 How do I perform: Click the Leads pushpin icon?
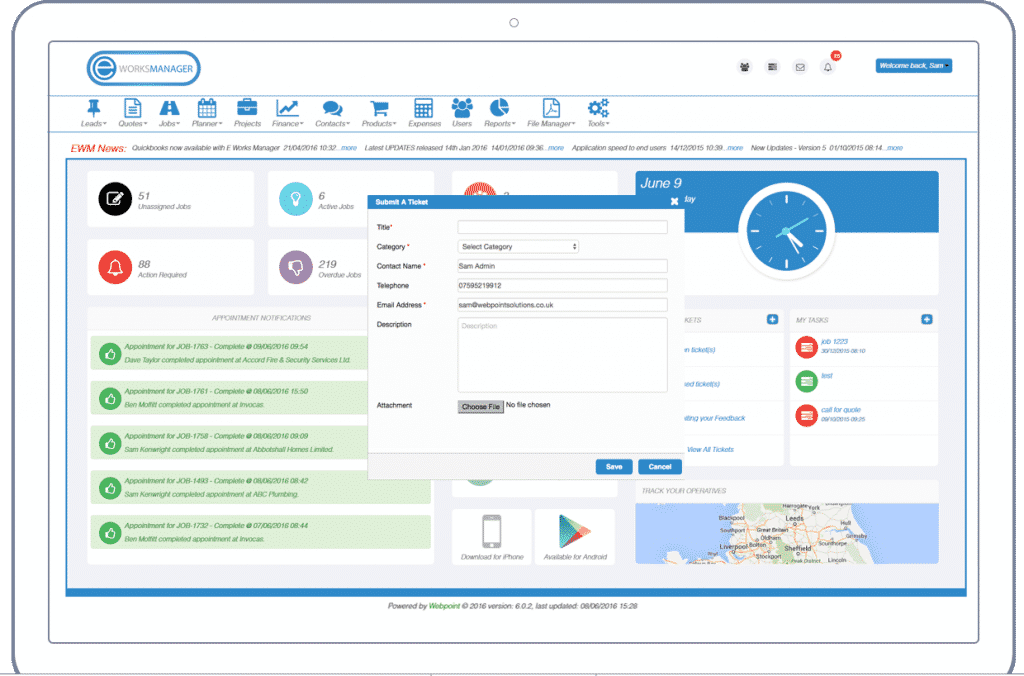tap(93, 108)
